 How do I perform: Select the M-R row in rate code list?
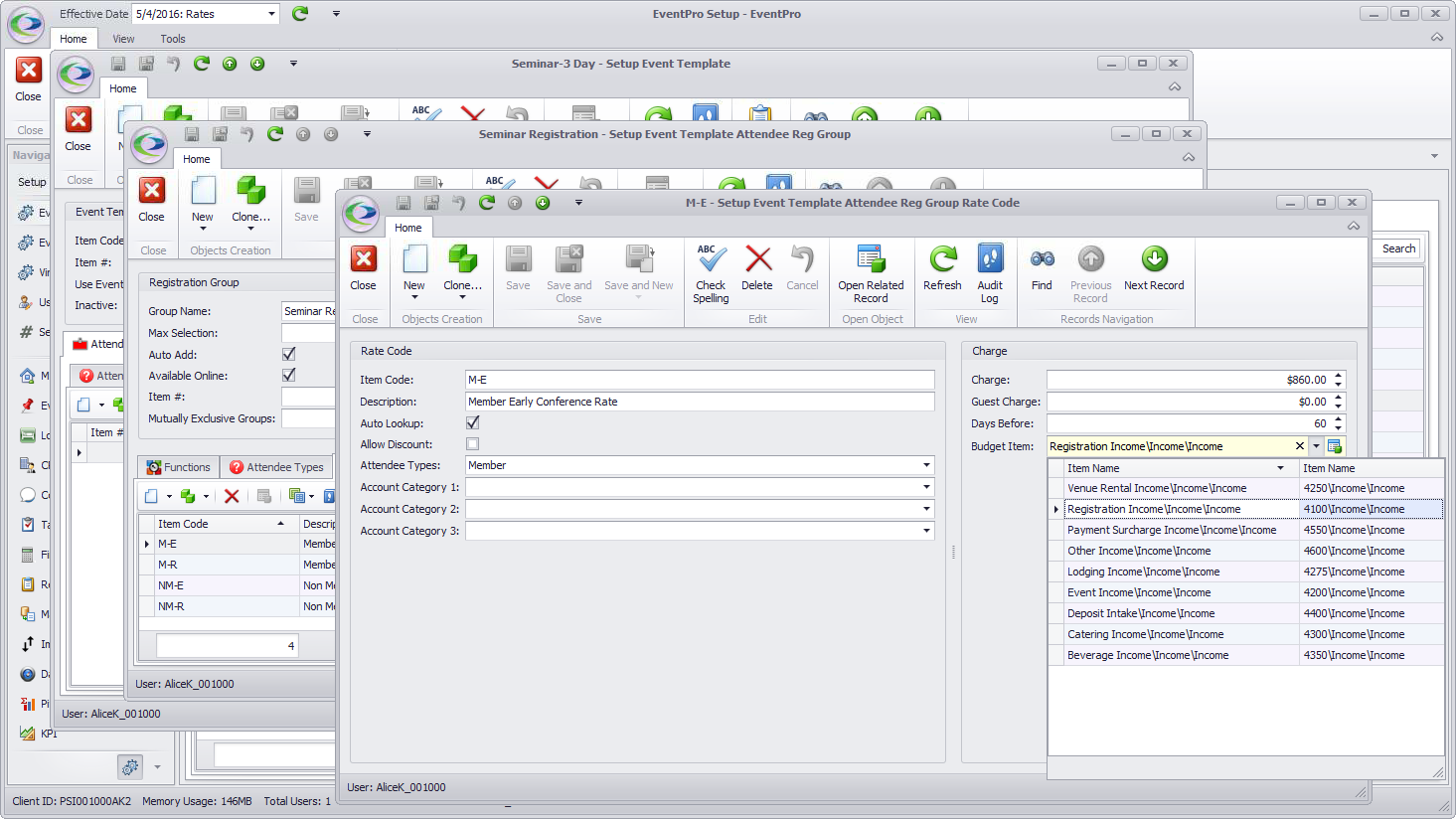(237, 565)
